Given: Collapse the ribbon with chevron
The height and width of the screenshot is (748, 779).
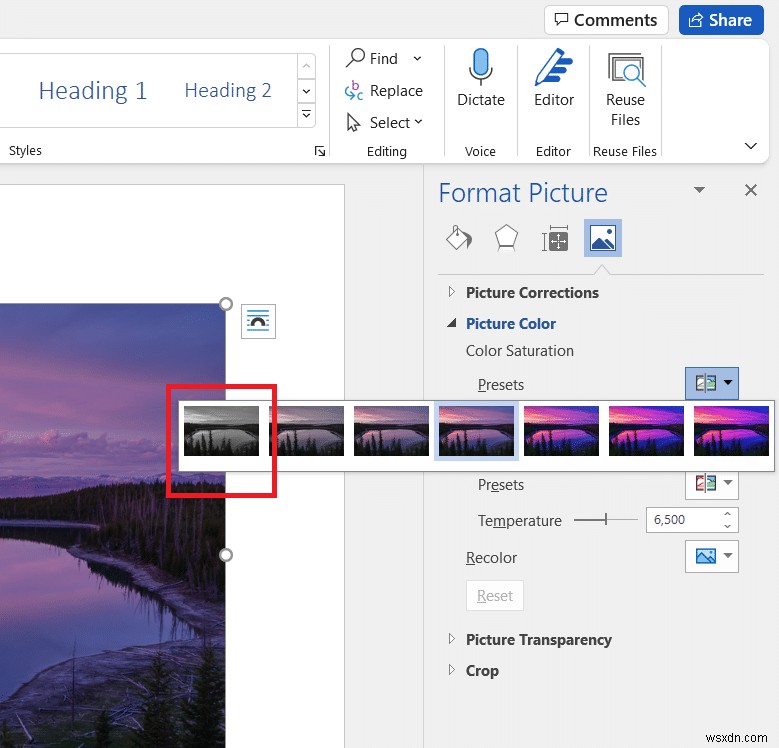Looking at the screenshot, I should [751, 146].
